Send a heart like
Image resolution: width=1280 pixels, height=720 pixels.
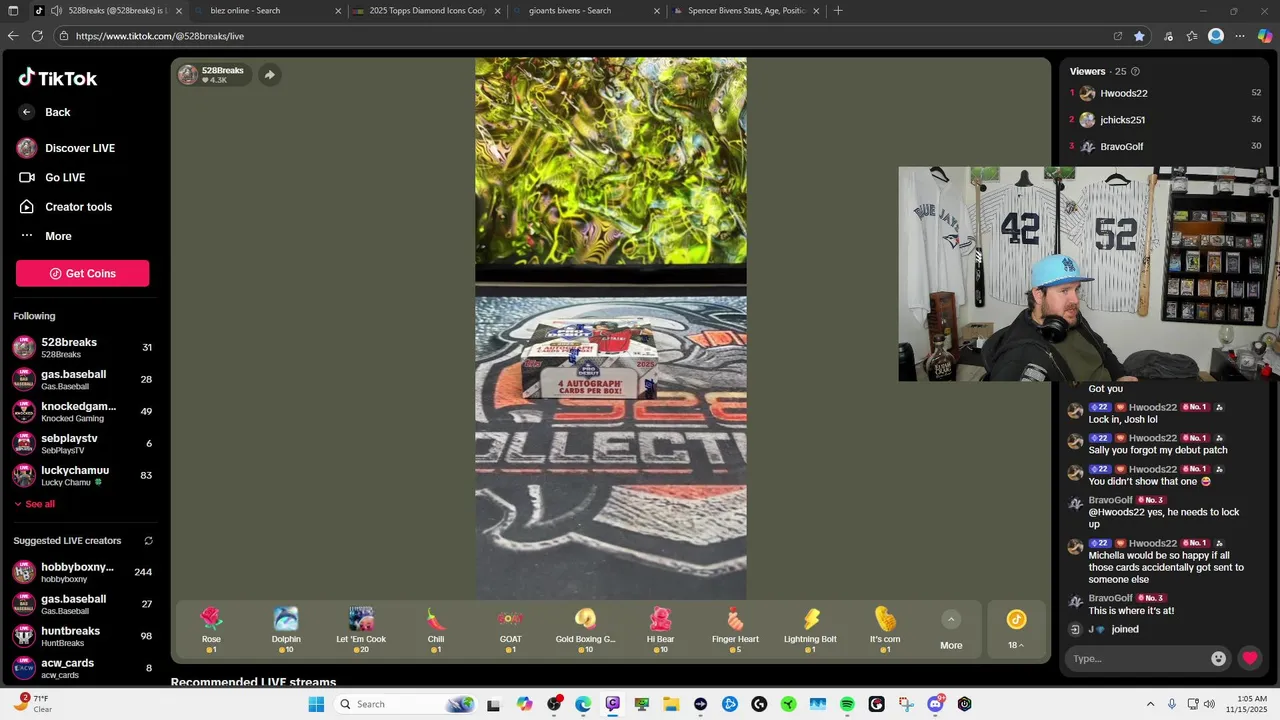1250,658
